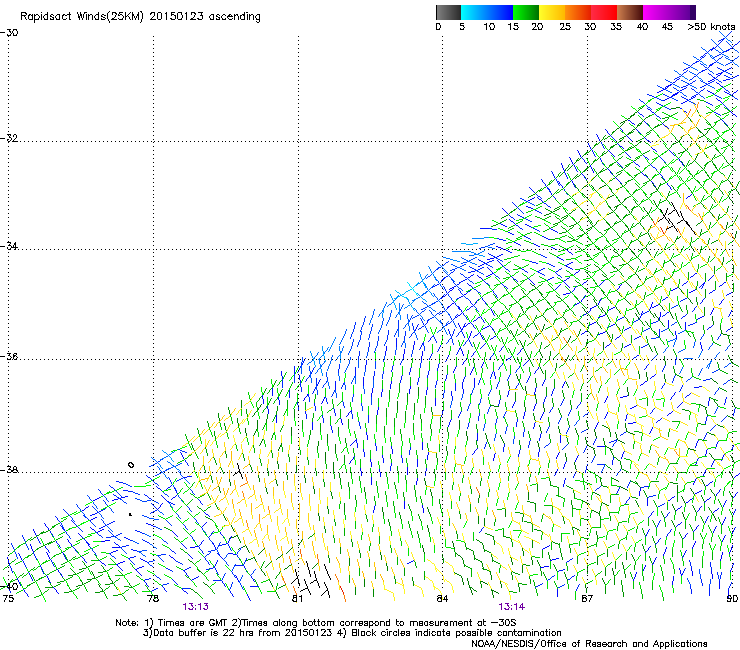Click the '81' longitude axis label
This screenshot has height=650, width=740.
point(297,599)
